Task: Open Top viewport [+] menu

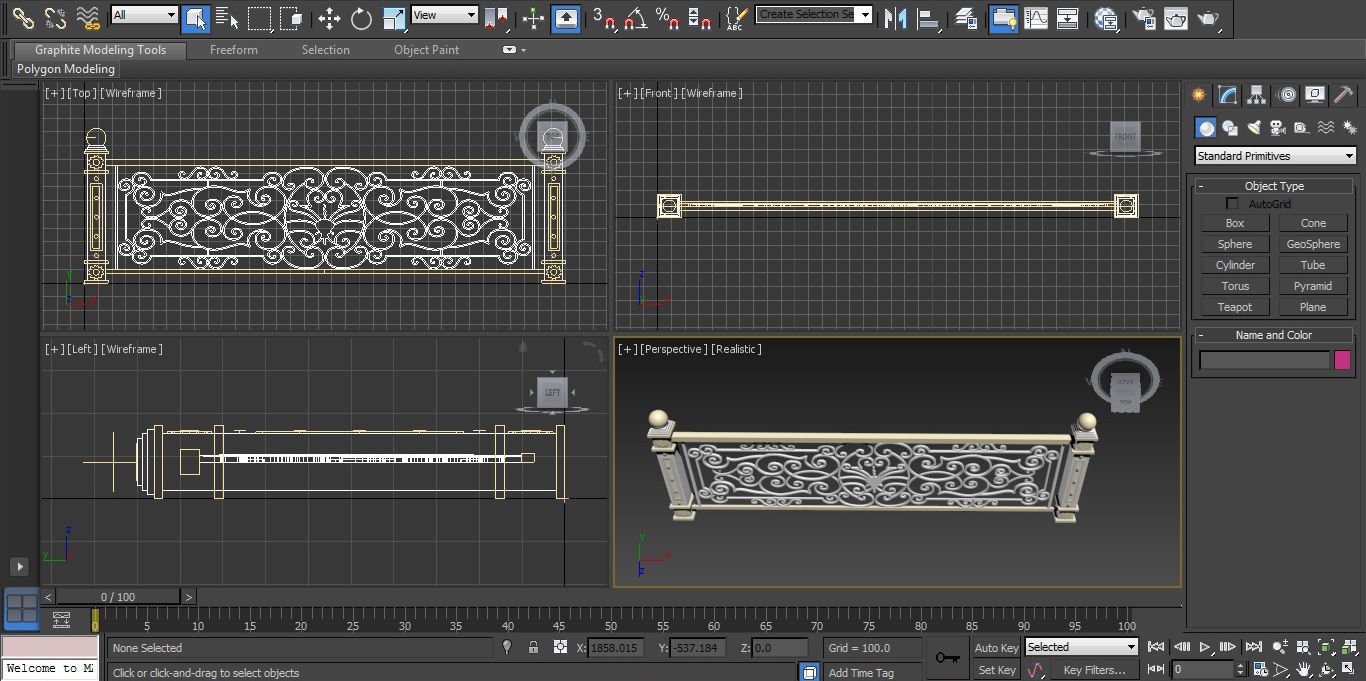Action: point(53,93)
